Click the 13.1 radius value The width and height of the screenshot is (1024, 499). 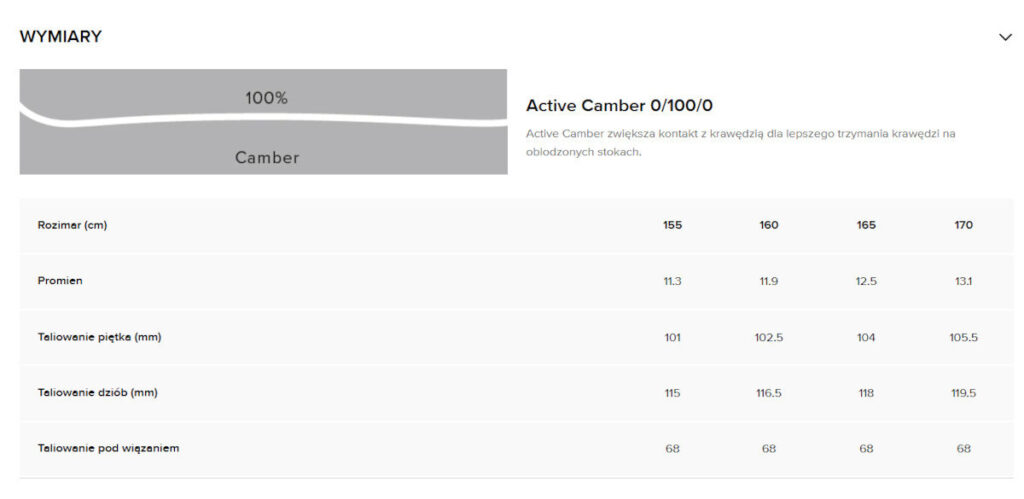click(x=963, y=281)
